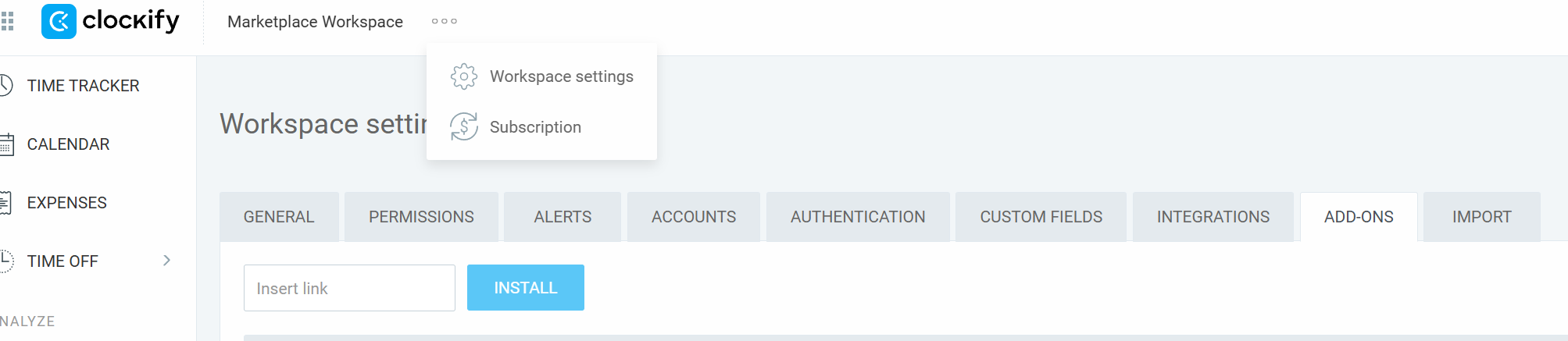Screen dimensions: 1568x341
Task: Switch to the General tab
Action: pyautogui.click(x=279, y=217)
